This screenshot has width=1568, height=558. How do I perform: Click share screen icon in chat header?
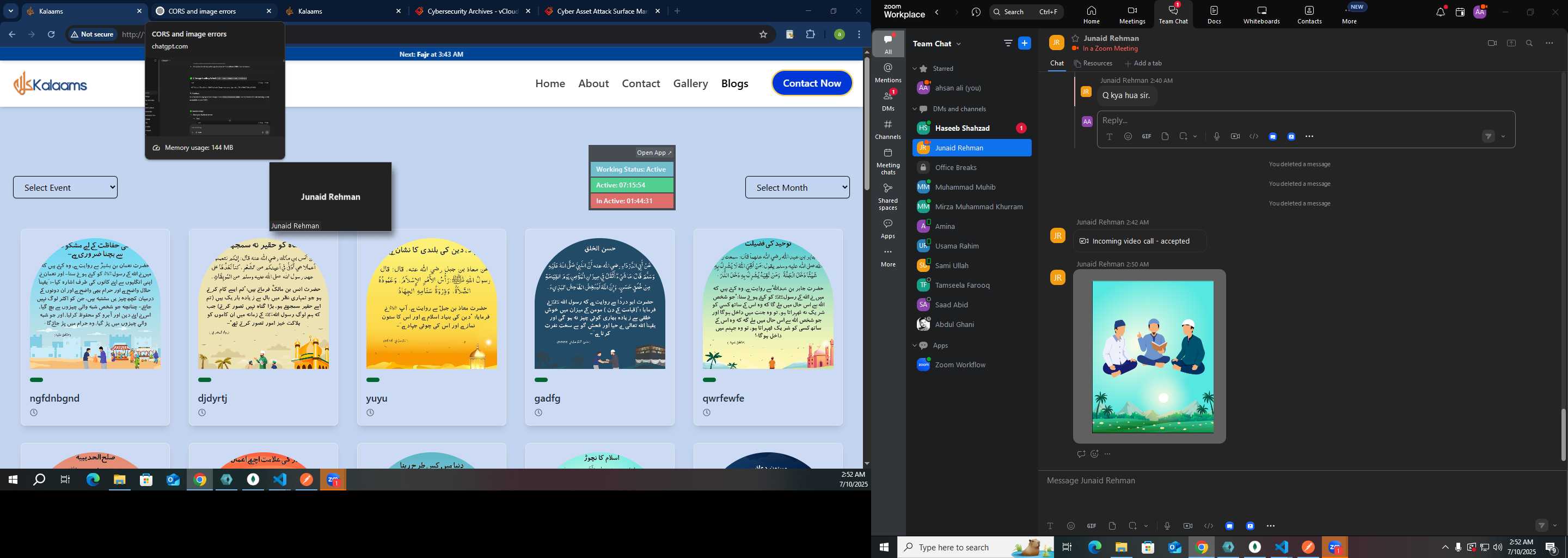tap(1511, 43)
